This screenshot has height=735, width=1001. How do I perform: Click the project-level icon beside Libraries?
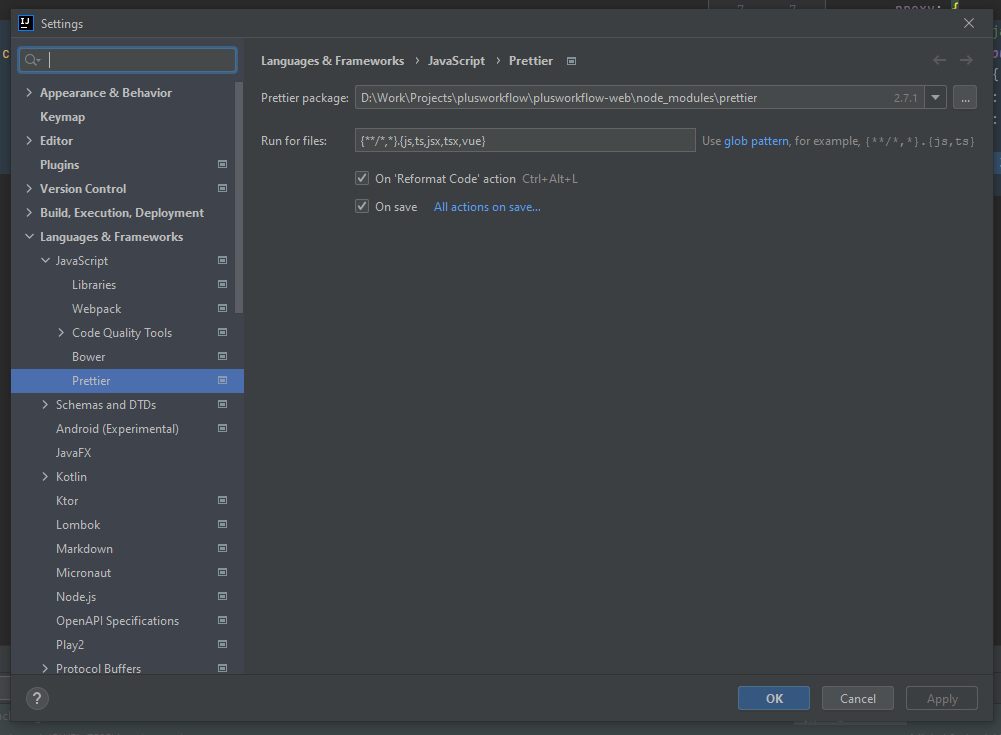pyautogui.click(x=222, y=284)
